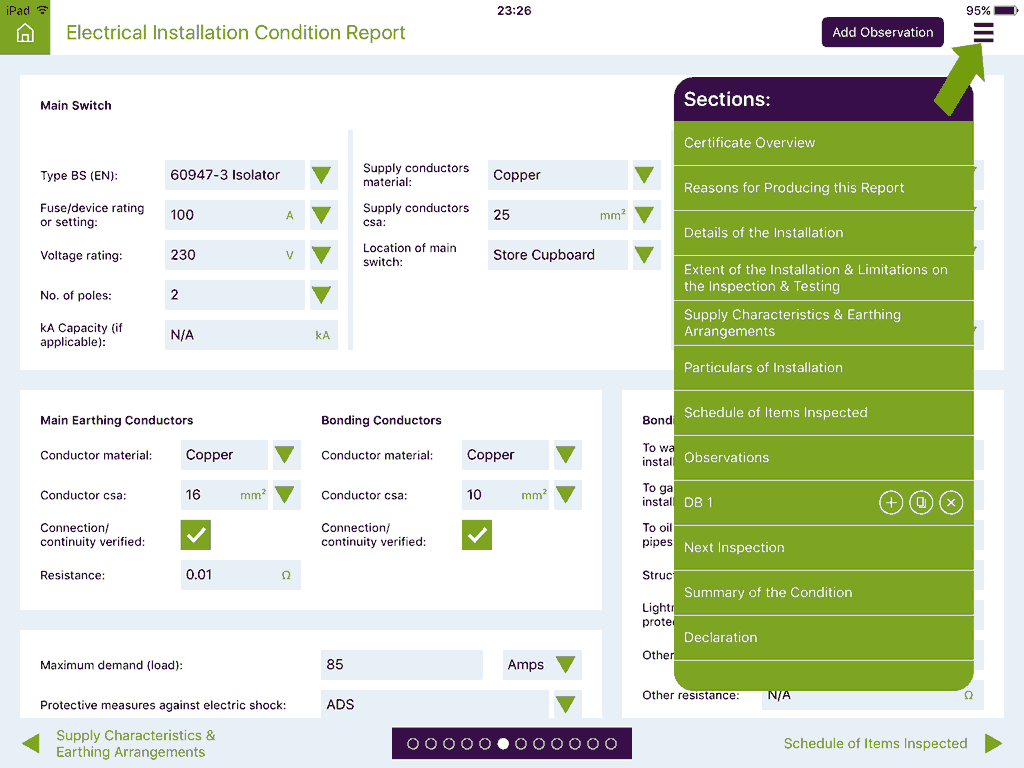This screenshot has width=1024, height=768.
Task: Edit bonding conductor csa value 10
Action: pyautogui.click(x=505, y=494)
